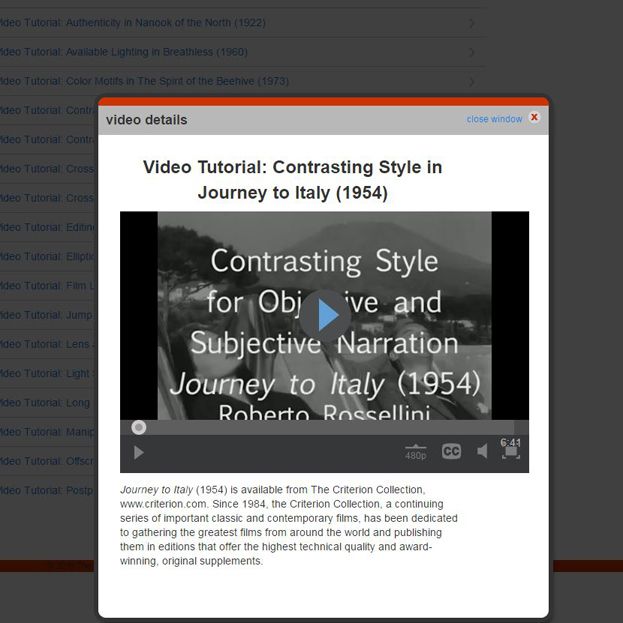This screenshot has height=623, width=623.
Task: Click the large blue play button on video
Action: tap(325, 315)
